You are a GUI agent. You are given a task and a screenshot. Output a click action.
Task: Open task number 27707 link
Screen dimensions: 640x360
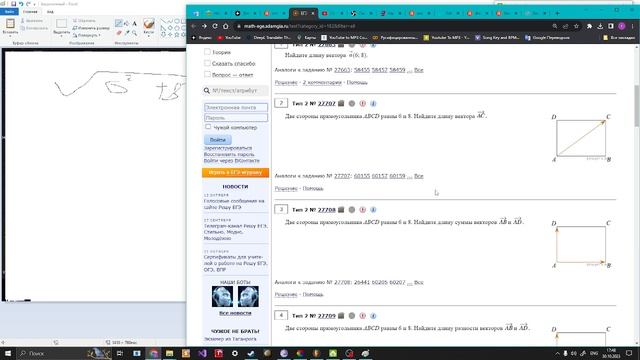coord(327,104)
